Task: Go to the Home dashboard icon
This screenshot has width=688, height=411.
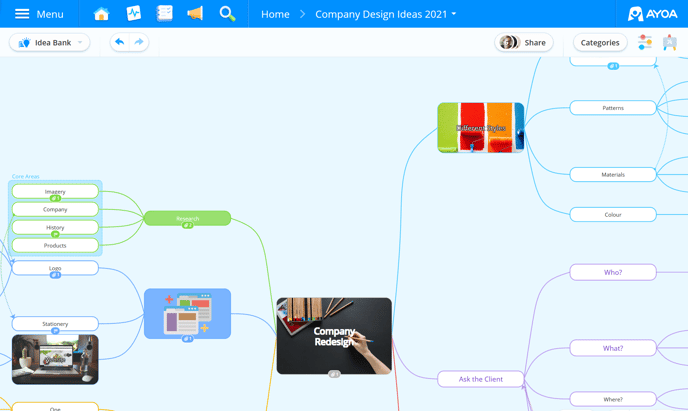Action: coord(101,14)
